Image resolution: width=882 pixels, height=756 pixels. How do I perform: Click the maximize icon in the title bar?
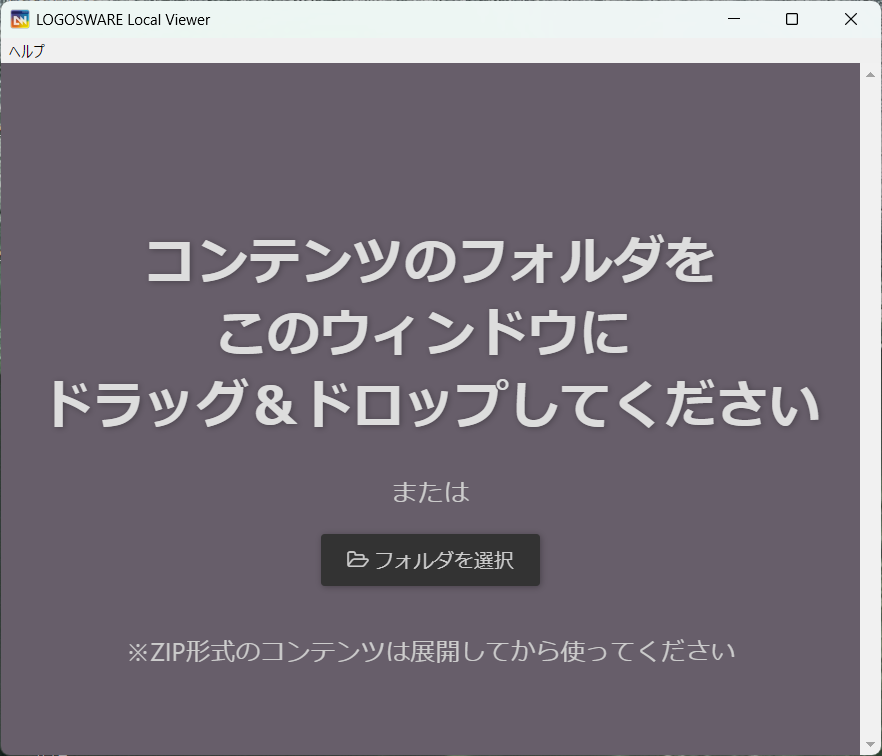pyautogui.click(x=791, y=18)
